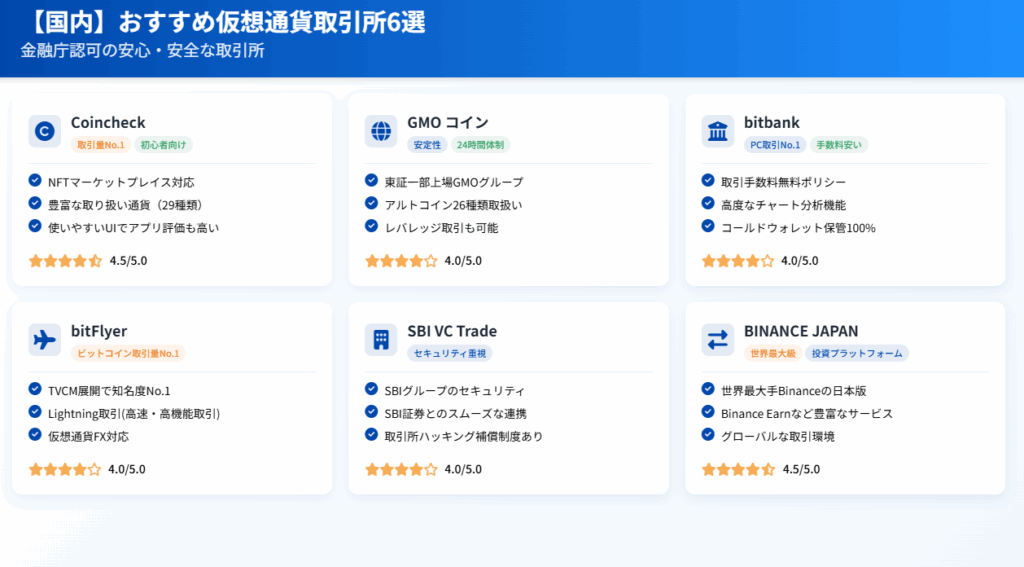The height and width of the screenshot is (567, 1024).
Task: Click the GMO コイン globe icon
Action: click(x=381, y=131)
